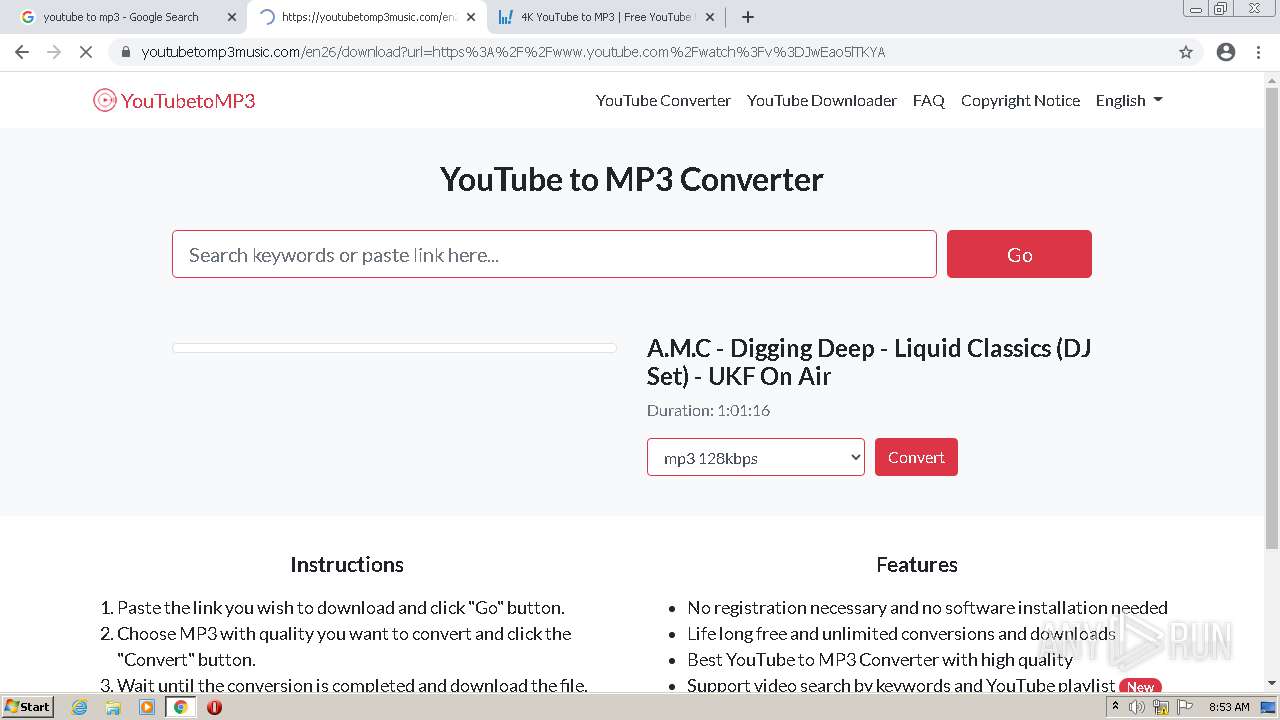Viewport: 1280px width, 720px height.
Task: Click the taskbar clock 8:53 AM
Action: pos(1229,707)
